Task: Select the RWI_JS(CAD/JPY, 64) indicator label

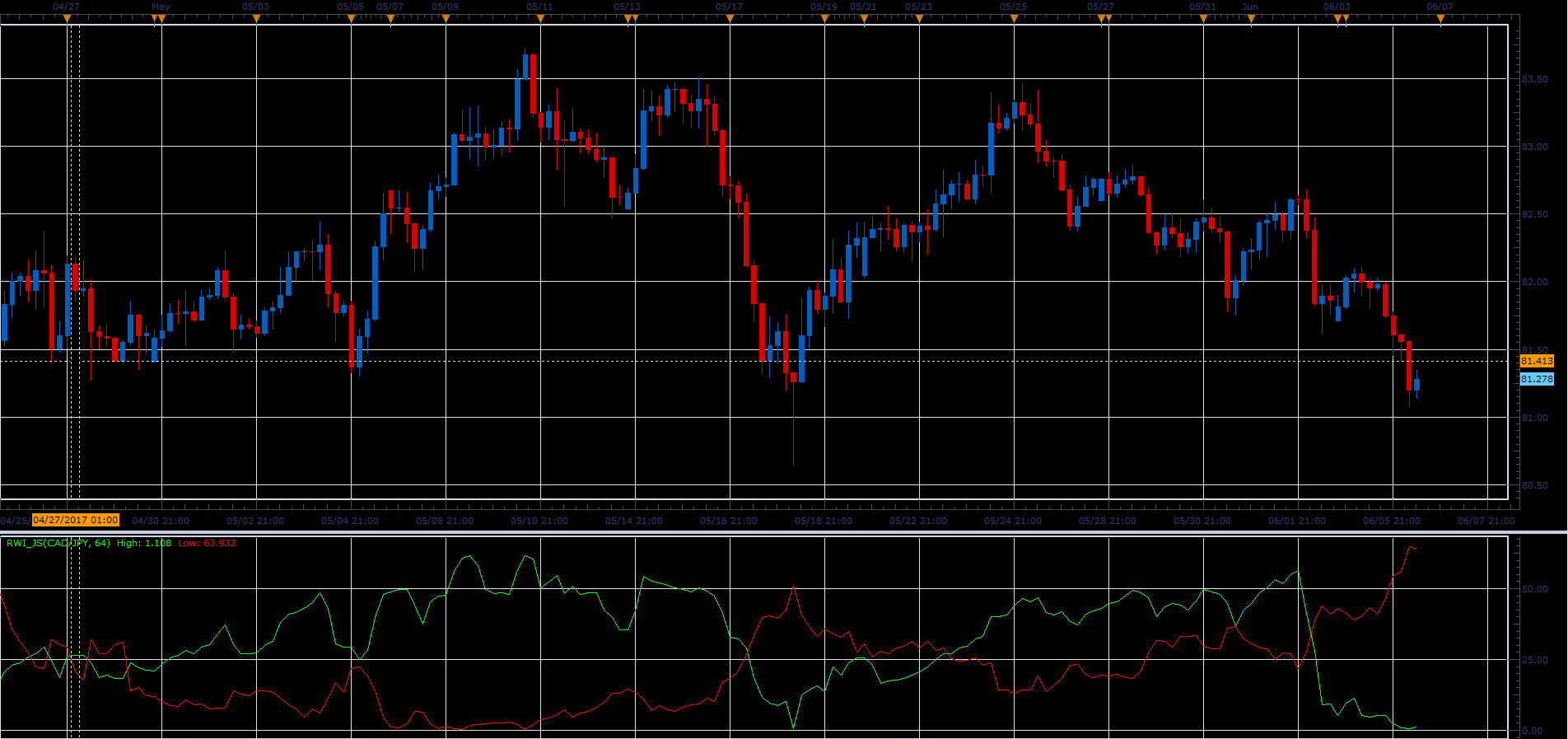Action: [58, 543]
